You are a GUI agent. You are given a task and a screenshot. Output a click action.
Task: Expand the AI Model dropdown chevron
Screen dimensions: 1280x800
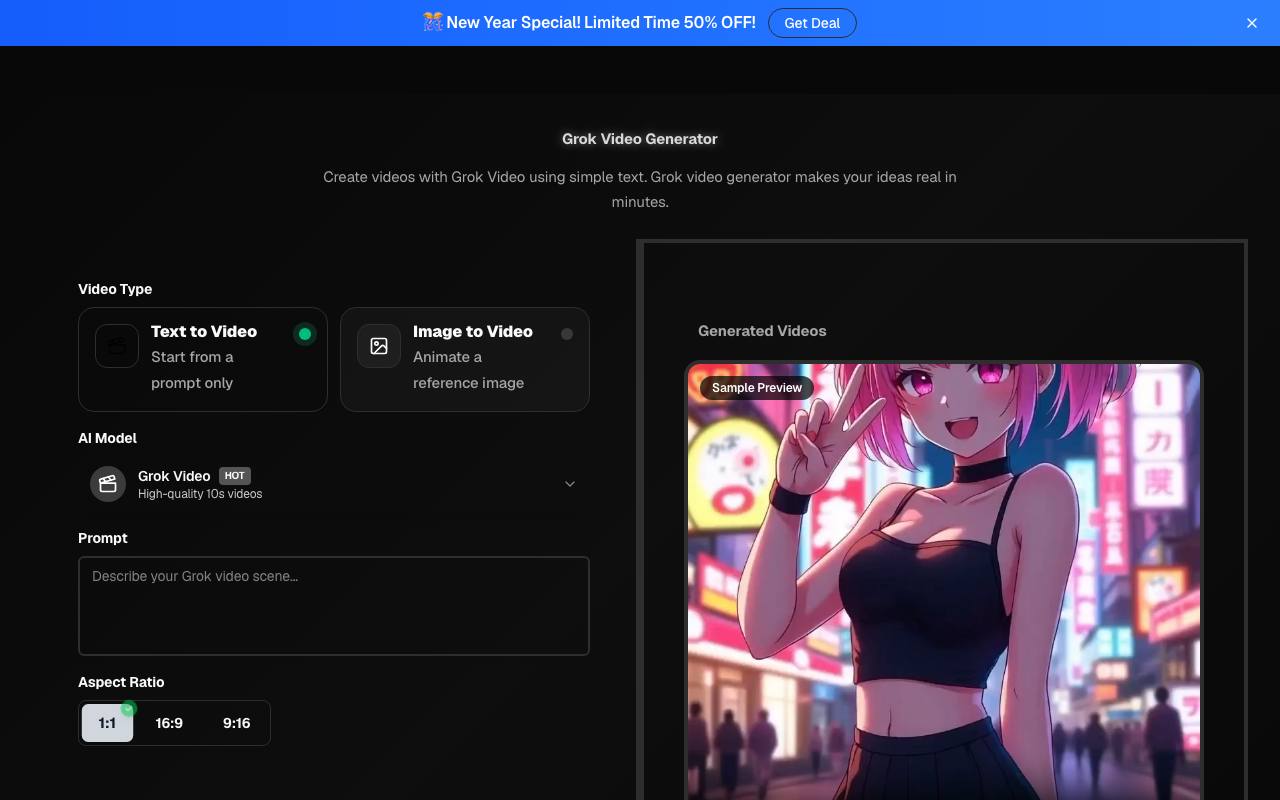570,484
